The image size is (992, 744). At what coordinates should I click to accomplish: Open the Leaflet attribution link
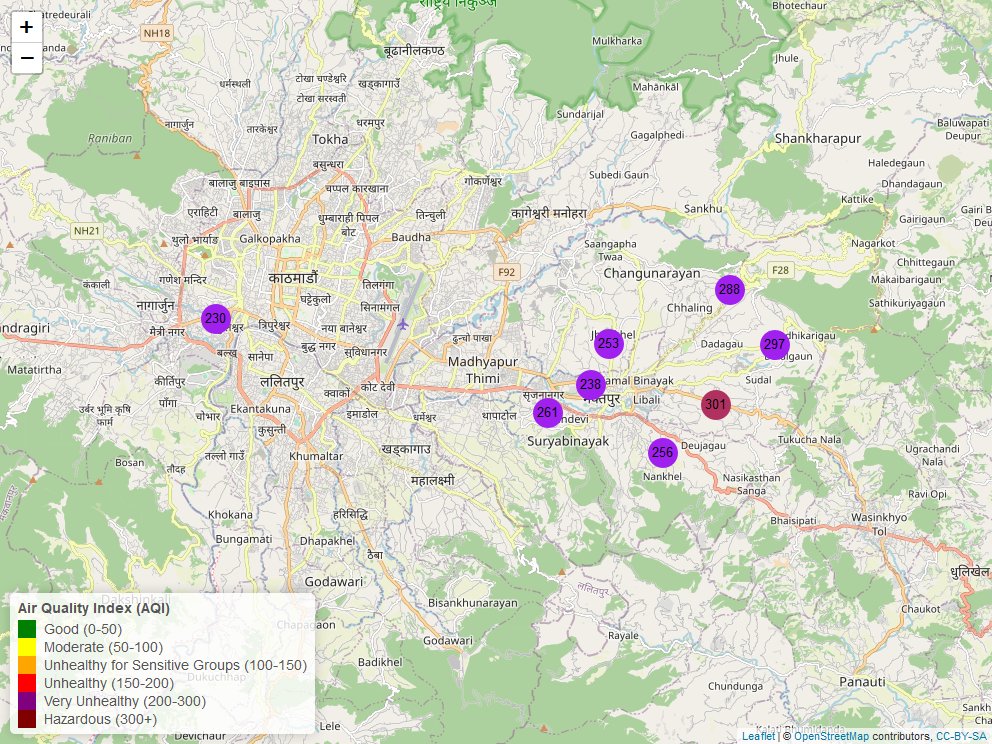click(x=758, y=736)
